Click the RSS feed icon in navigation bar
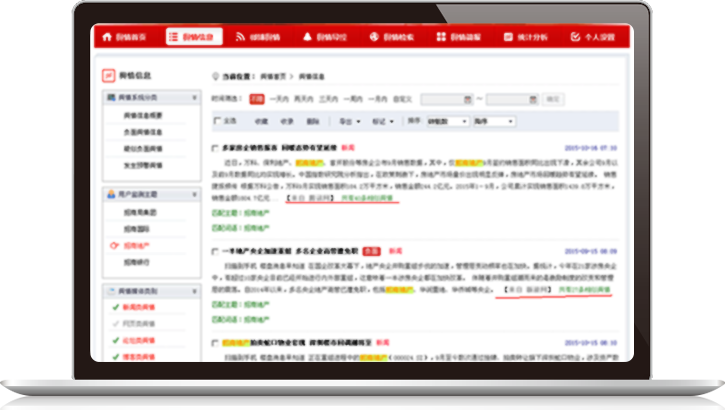The height and width of the screenshot is (410, 725). point(240,37)
